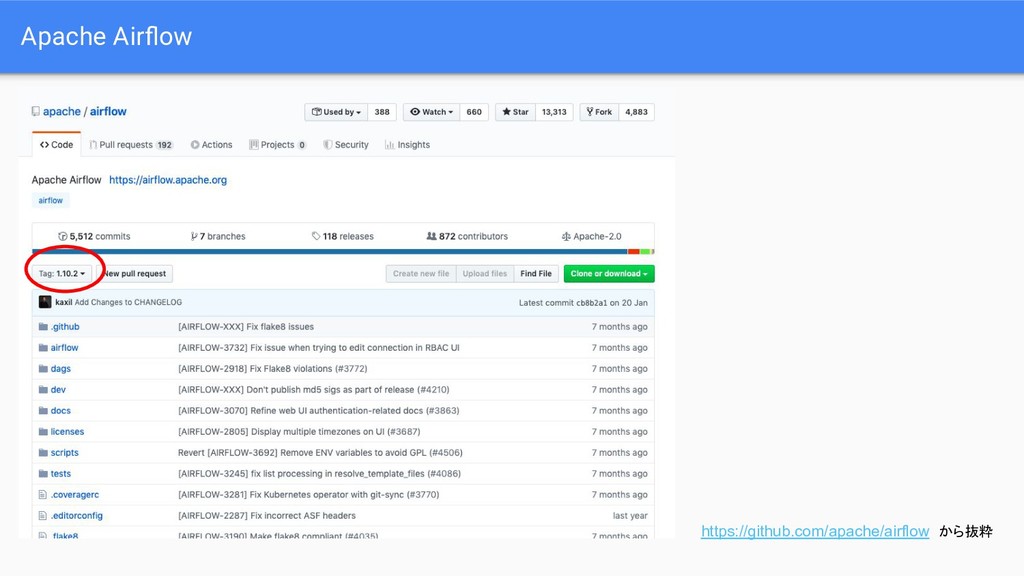Open the latest commit hash cb8b2a1
Viewport: 1024px width, 576px height.
[592, 303]
